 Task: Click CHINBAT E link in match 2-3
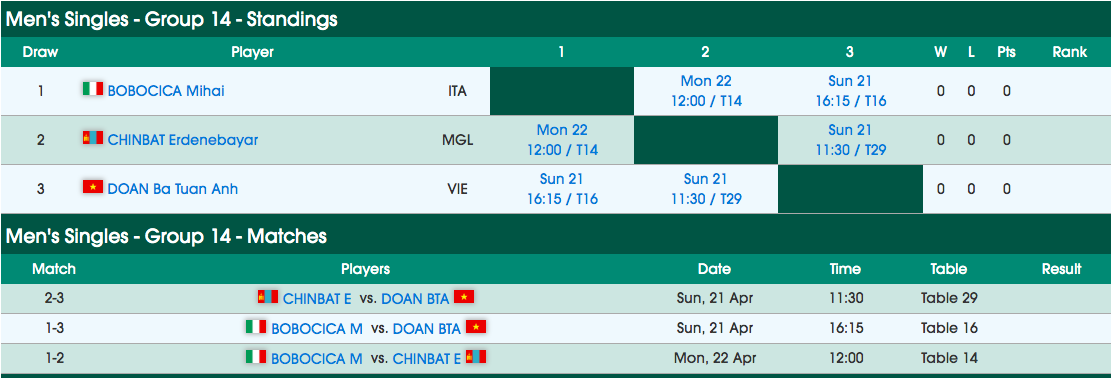tap(317, 299)
